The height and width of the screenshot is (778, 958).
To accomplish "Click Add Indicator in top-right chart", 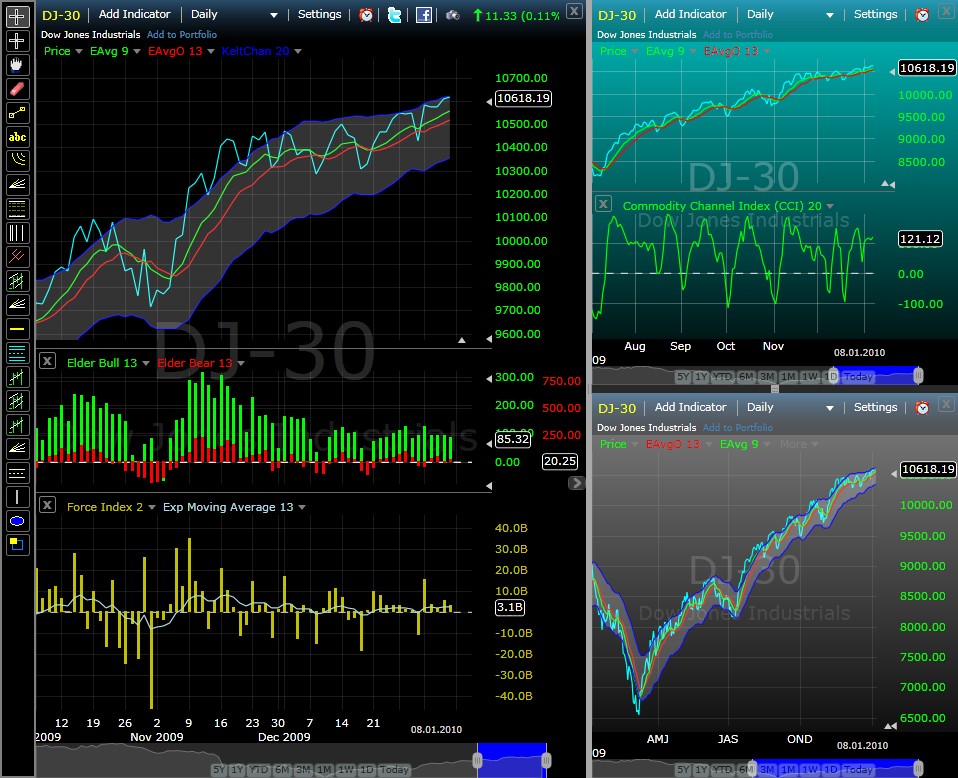I will (690, 14).
